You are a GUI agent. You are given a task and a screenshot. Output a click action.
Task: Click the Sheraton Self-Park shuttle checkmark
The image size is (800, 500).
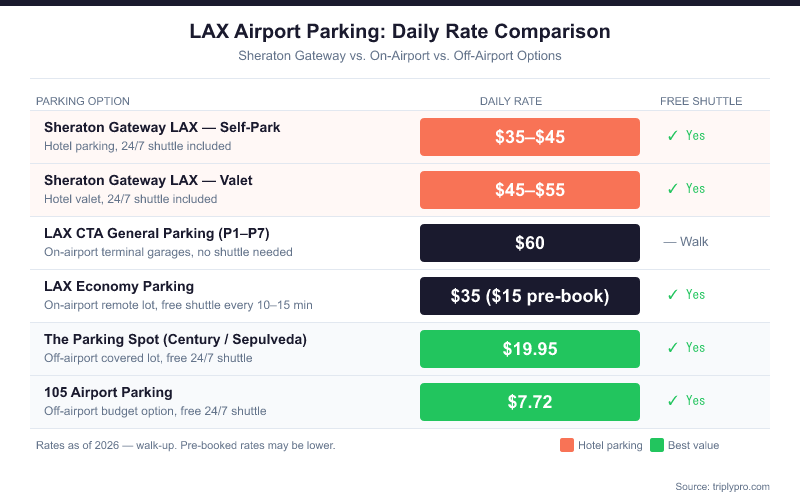[673, 136]
